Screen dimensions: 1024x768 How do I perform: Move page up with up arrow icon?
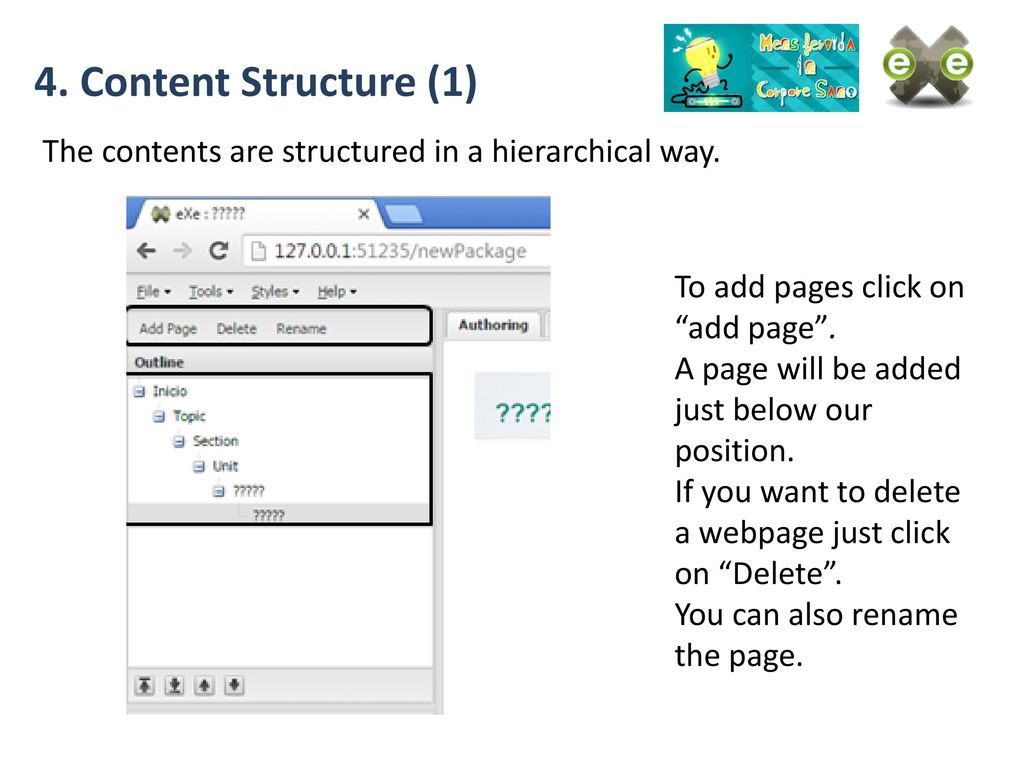pos(204,685)
